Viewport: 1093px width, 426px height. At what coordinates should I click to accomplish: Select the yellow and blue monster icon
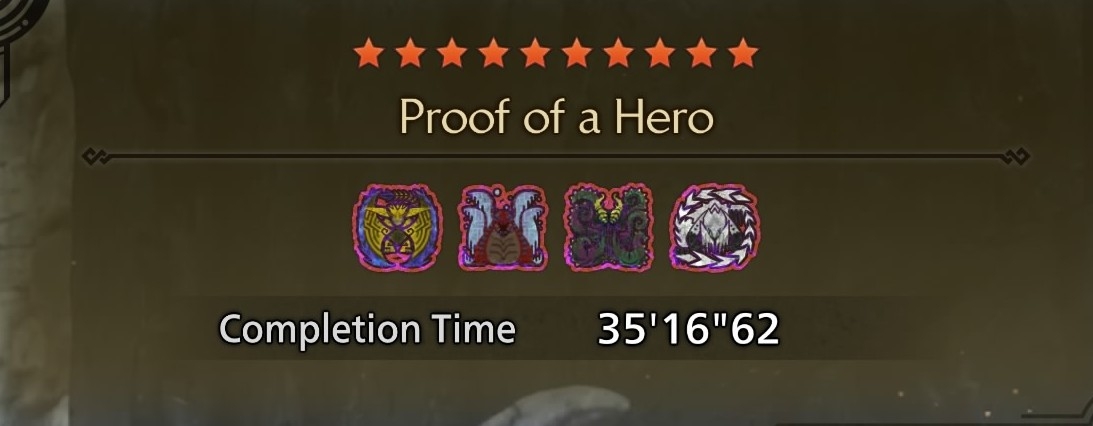point(397,228)
